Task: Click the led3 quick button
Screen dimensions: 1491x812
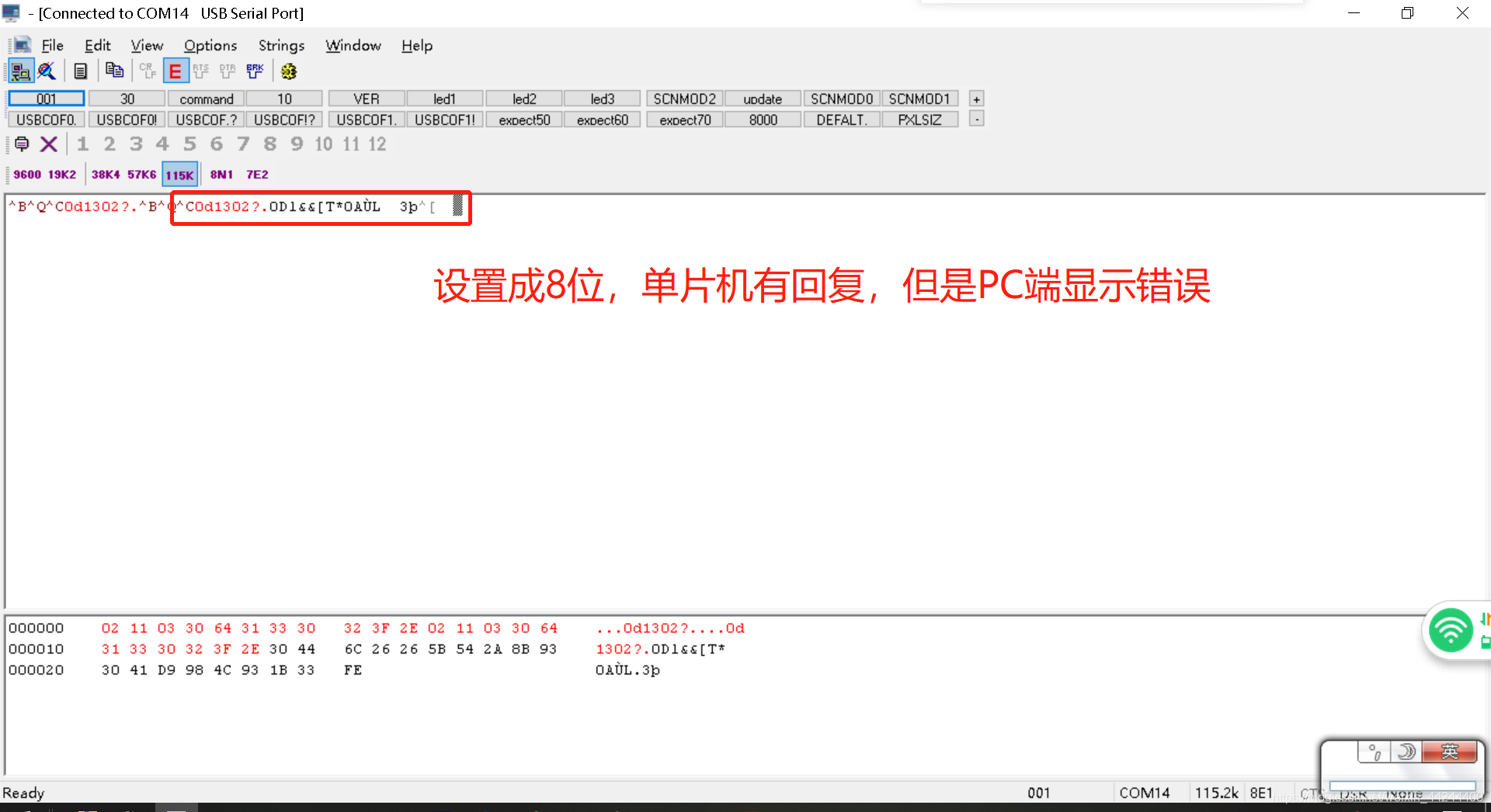Action: coord(603,99)
